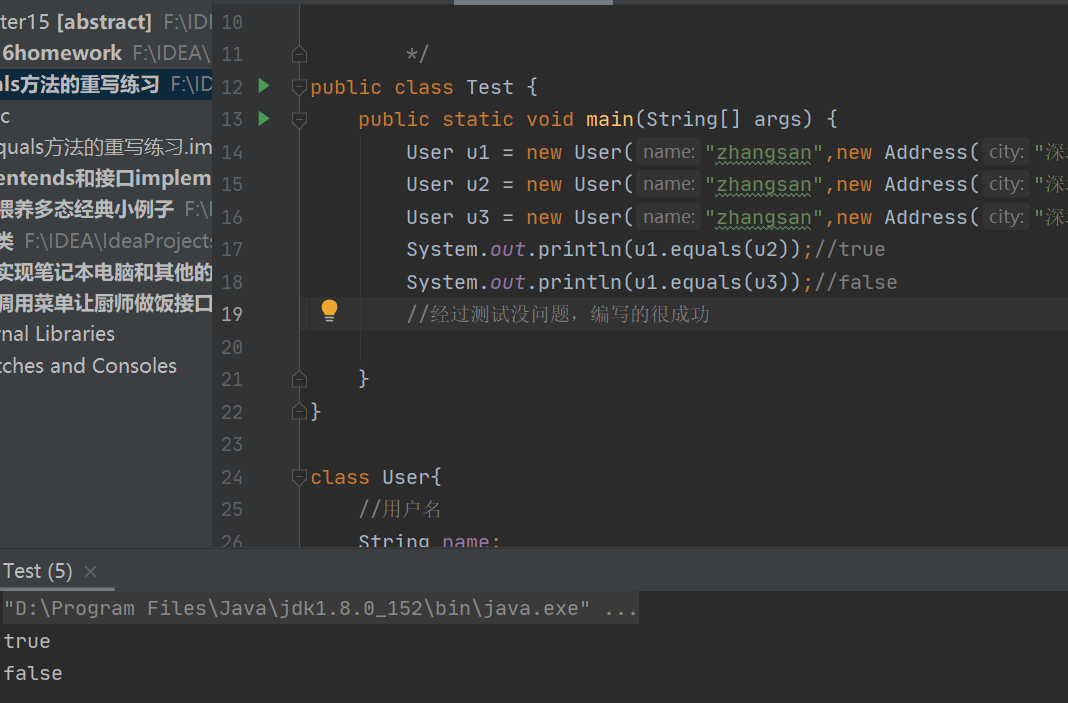Image resolution: width=1068 pixels, height=703 pixels.
Task: Select the entends和接口implem module entry
Action: pos(106,178)
